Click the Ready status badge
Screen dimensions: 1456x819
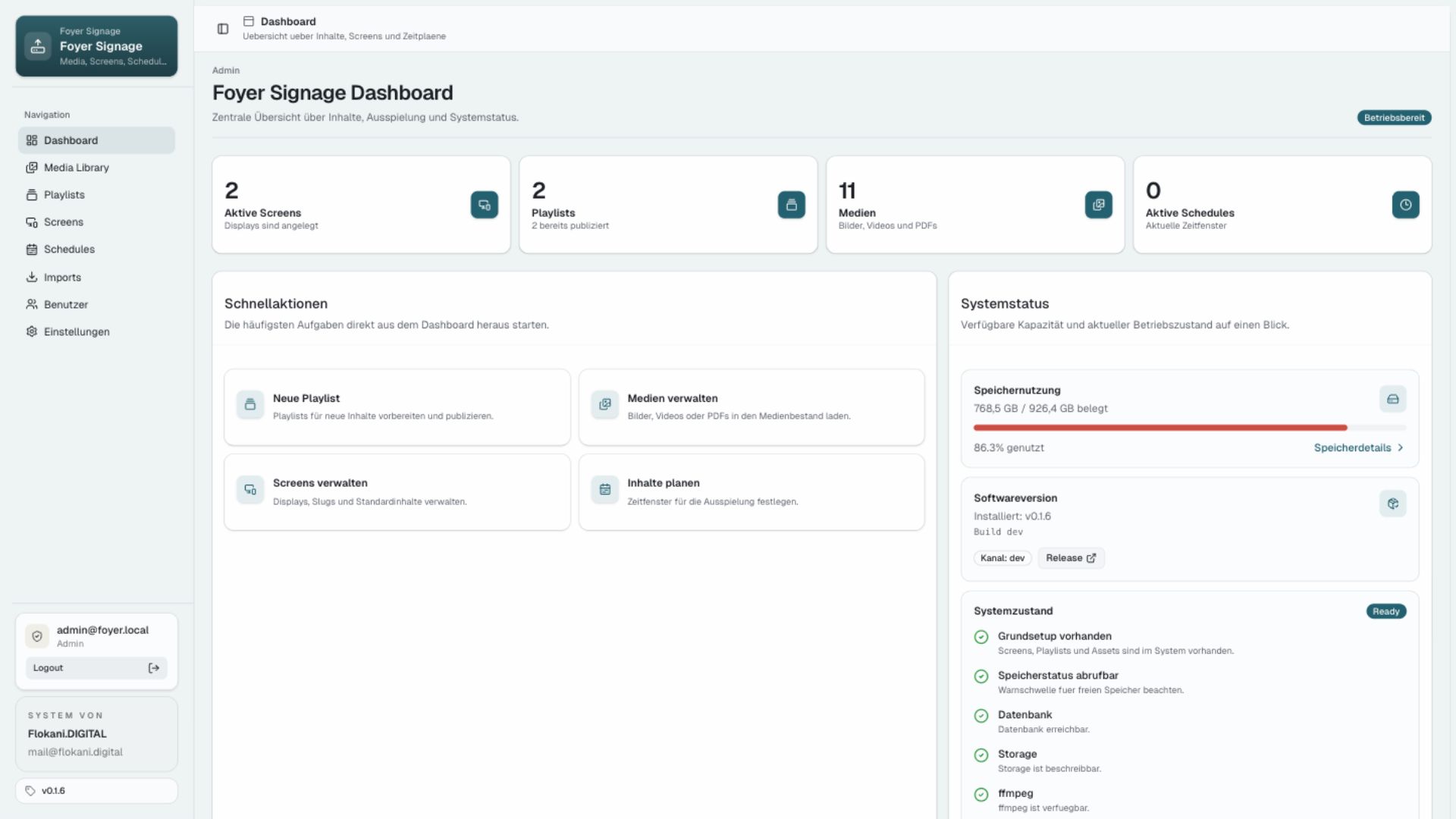pyautogui.click(x=1385, y=611)
